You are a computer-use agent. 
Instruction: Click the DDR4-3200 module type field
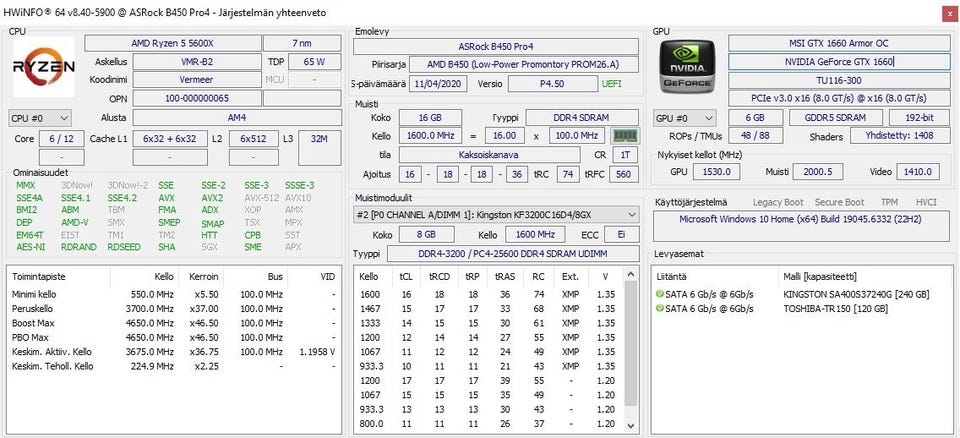[x=513, y=254]
